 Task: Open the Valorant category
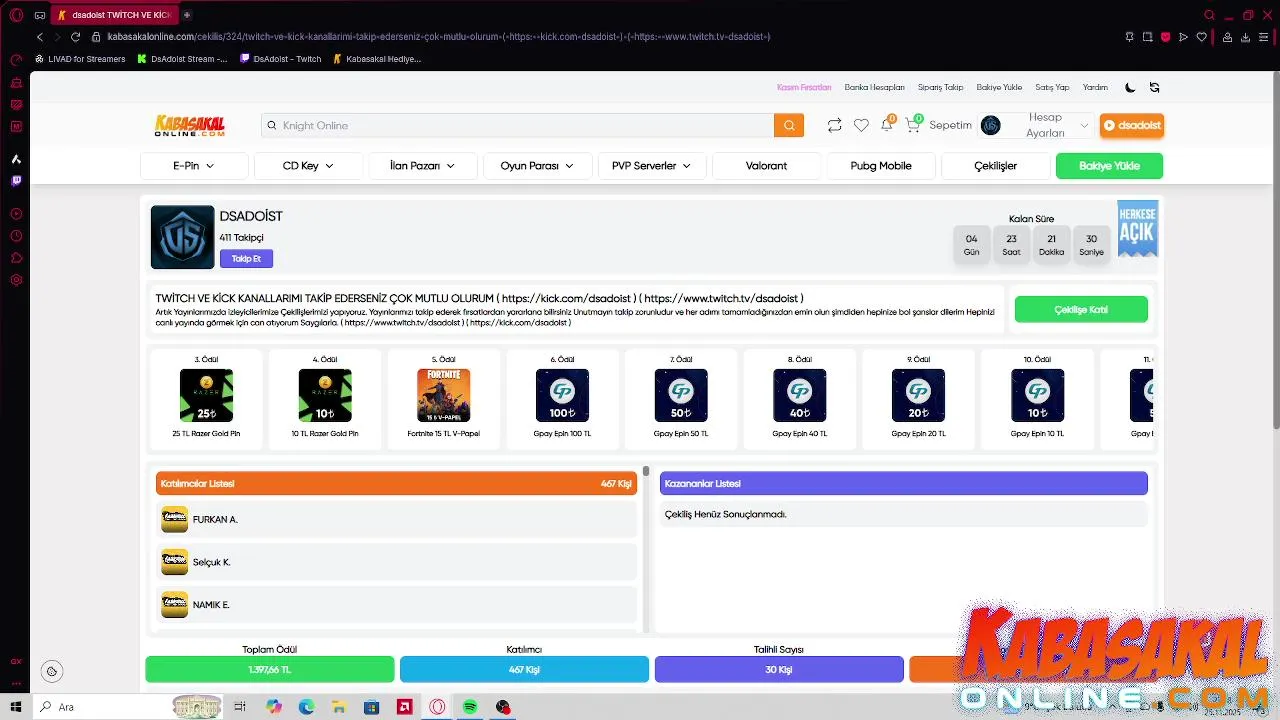point(766,166)
